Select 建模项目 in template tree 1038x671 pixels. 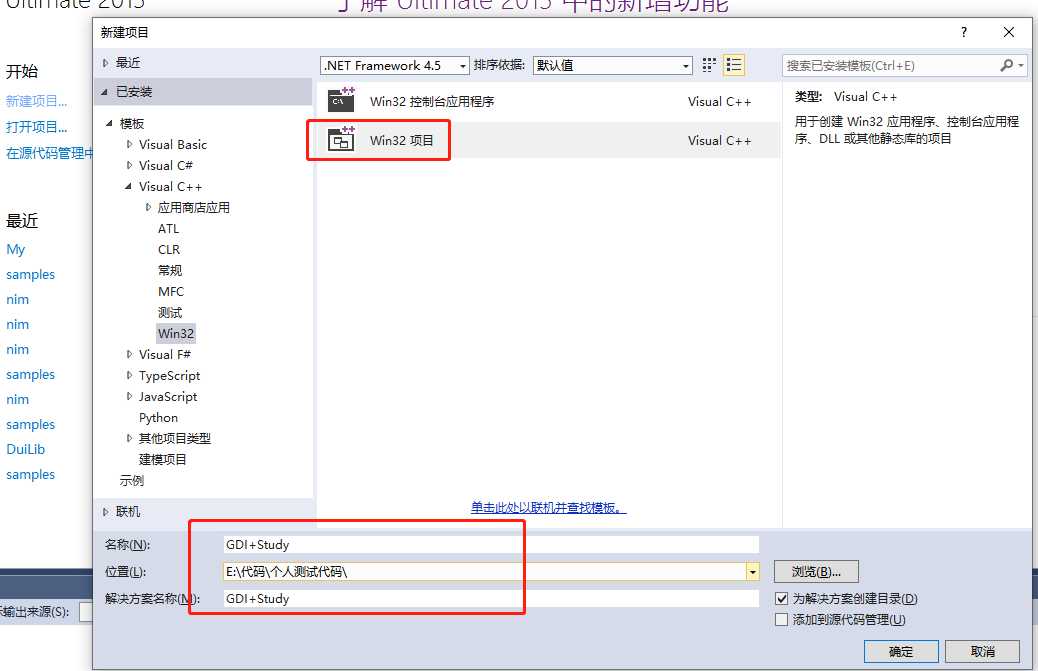[162, 459]
